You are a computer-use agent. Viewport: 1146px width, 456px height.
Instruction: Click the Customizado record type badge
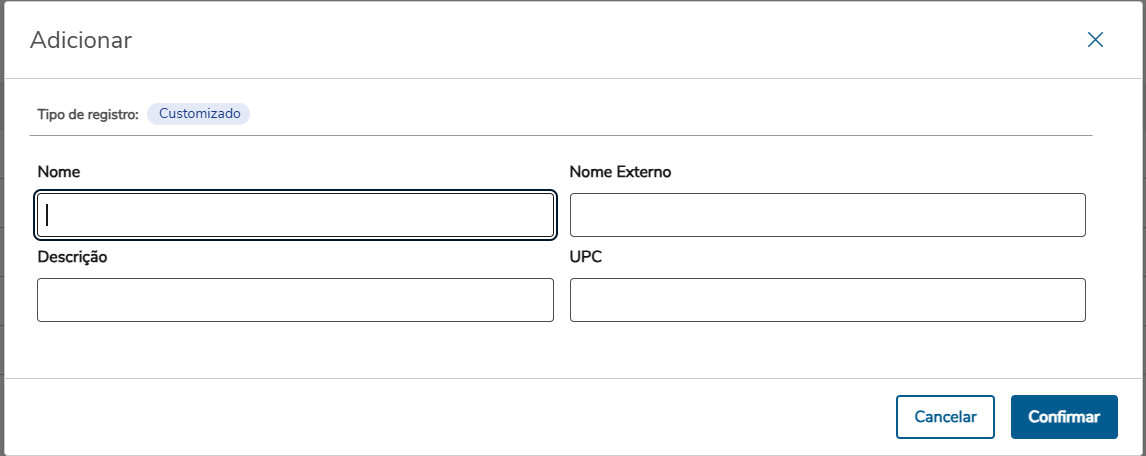(199, 114)
